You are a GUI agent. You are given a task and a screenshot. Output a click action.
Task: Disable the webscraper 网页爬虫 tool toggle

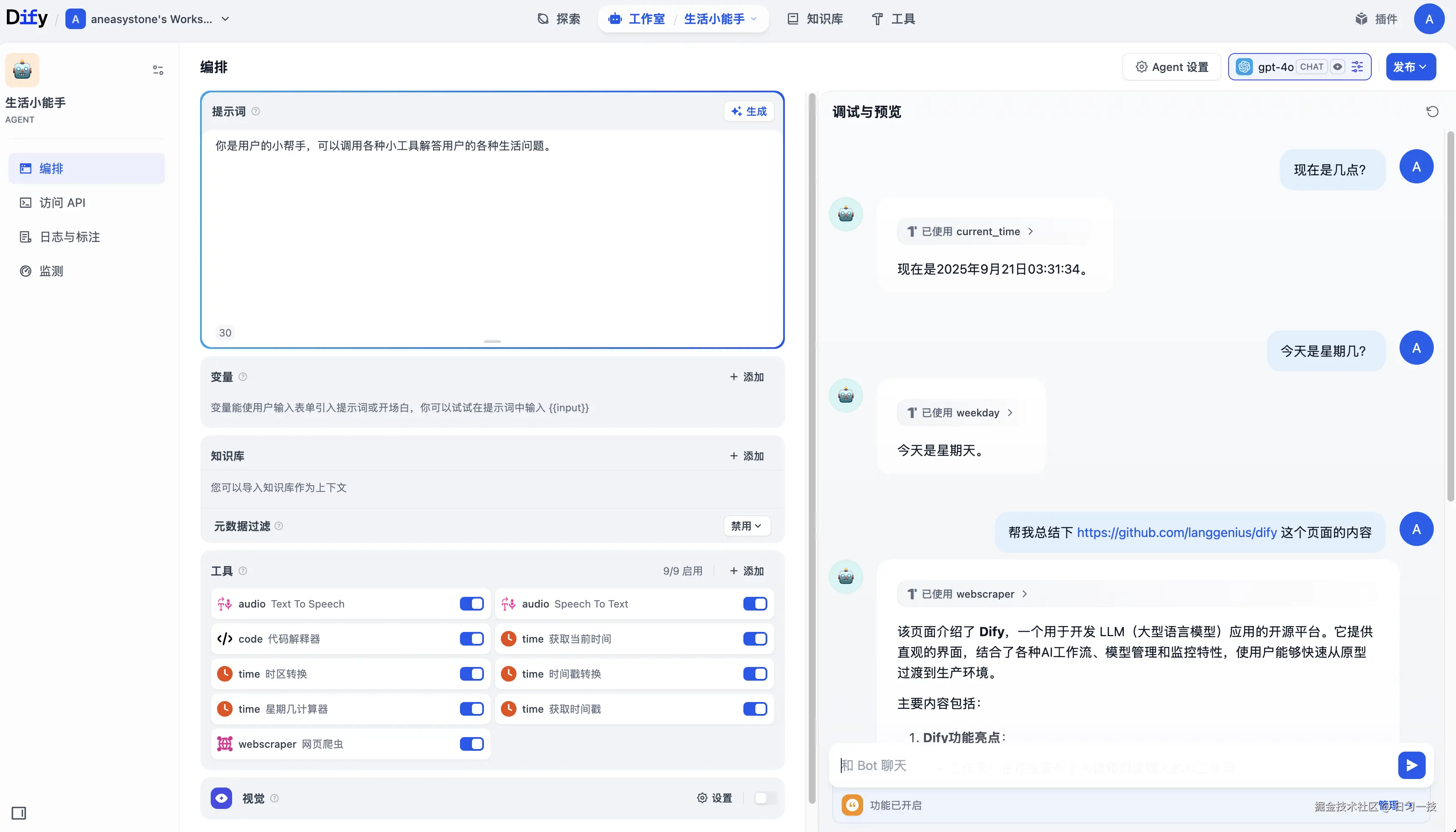click(471, 744)
